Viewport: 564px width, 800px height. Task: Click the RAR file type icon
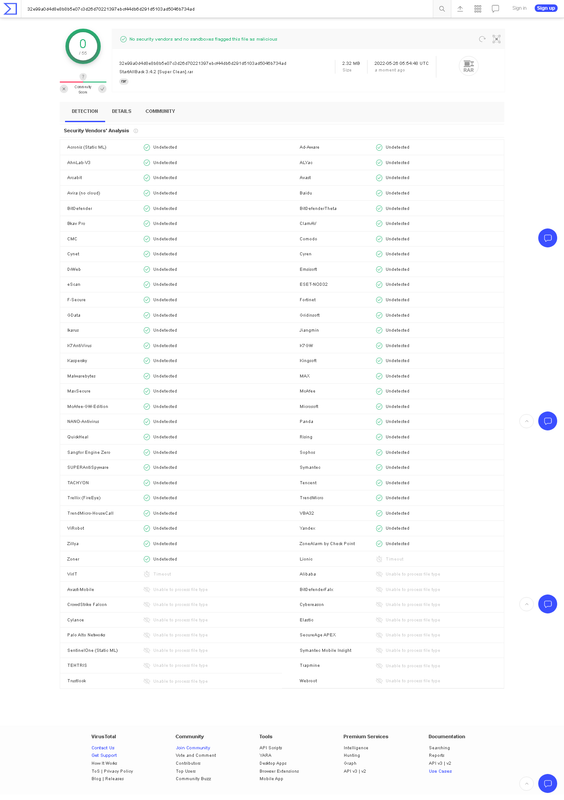(469, 66)
